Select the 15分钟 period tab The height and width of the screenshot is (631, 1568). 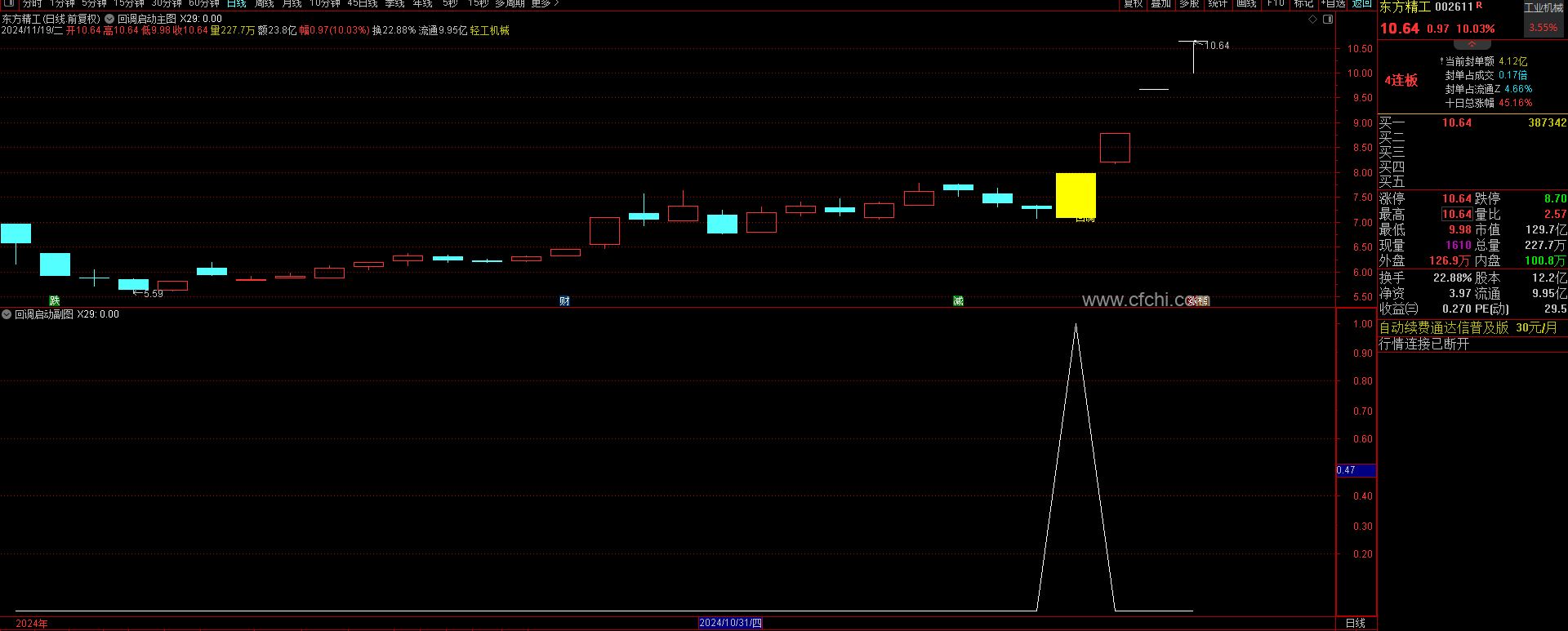tap(129, 3)
